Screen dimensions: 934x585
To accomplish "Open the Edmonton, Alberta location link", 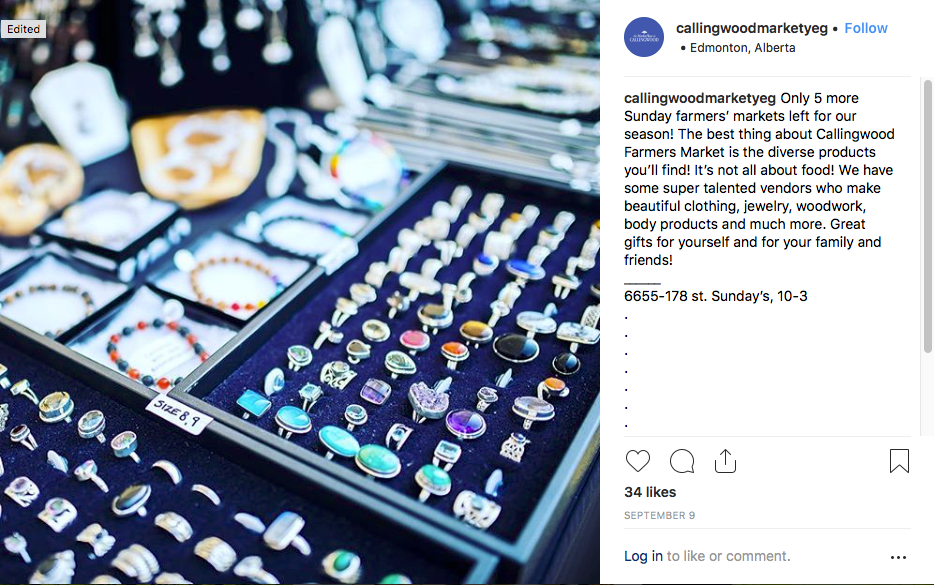I will [x=742, y=48].
